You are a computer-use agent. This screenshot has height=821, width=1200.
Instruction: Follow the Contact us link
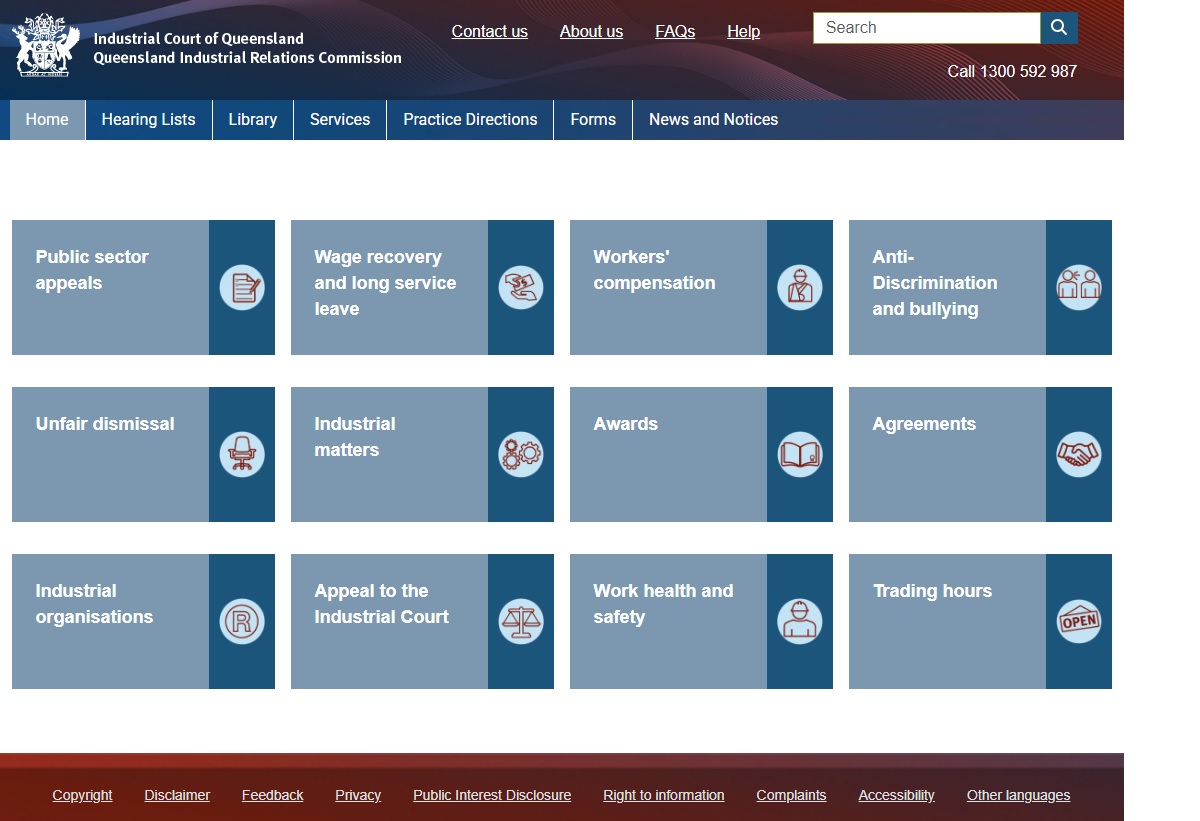[490, 31]
